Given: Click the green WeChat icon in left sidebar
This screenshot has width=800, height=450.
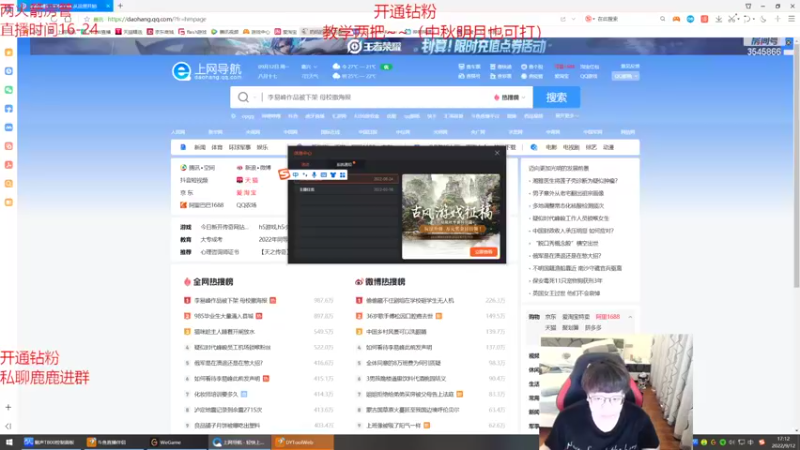Looking at the screenshot, I should pos(9,90).
